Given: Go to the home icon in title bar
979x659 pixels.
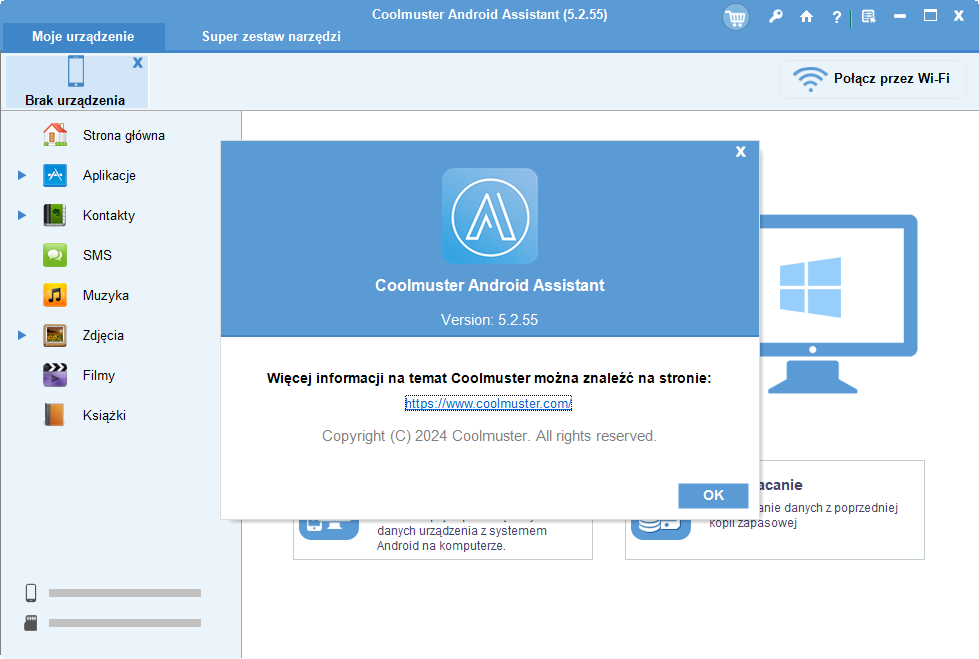Looking at the screenshot, I should click(806, 17).
